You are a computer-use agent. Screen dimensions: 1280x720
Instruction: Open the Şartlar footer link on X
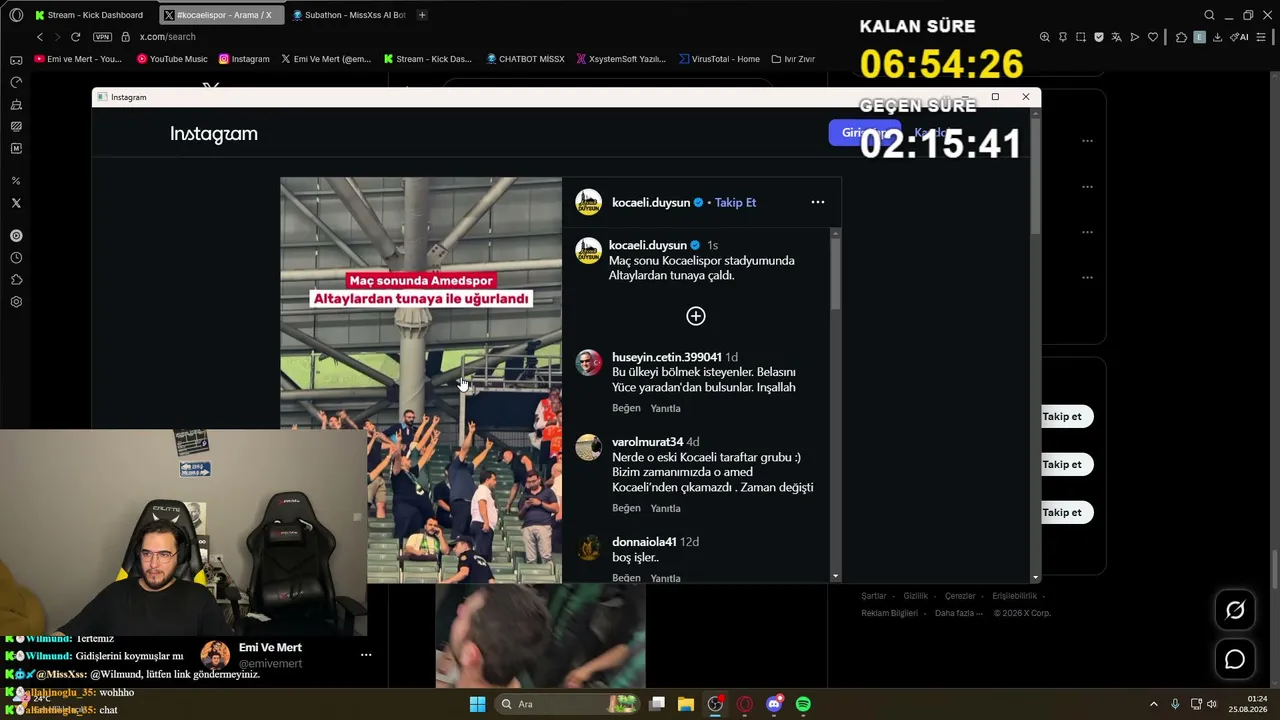(874, 596)
